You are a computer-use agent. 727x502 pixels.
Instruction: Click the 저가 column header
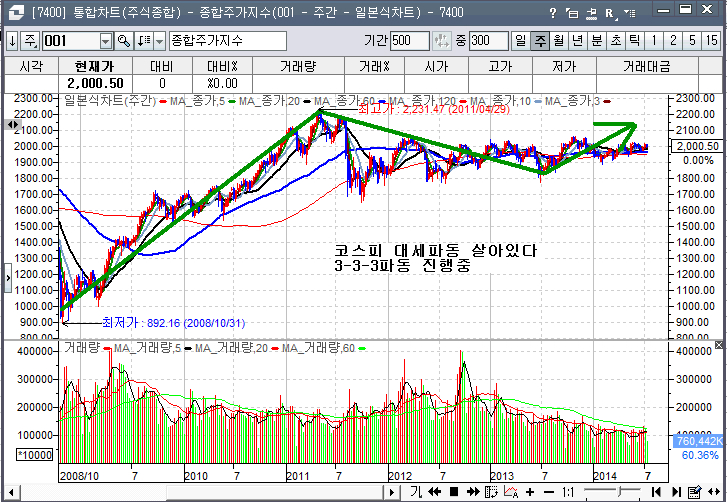564,67
